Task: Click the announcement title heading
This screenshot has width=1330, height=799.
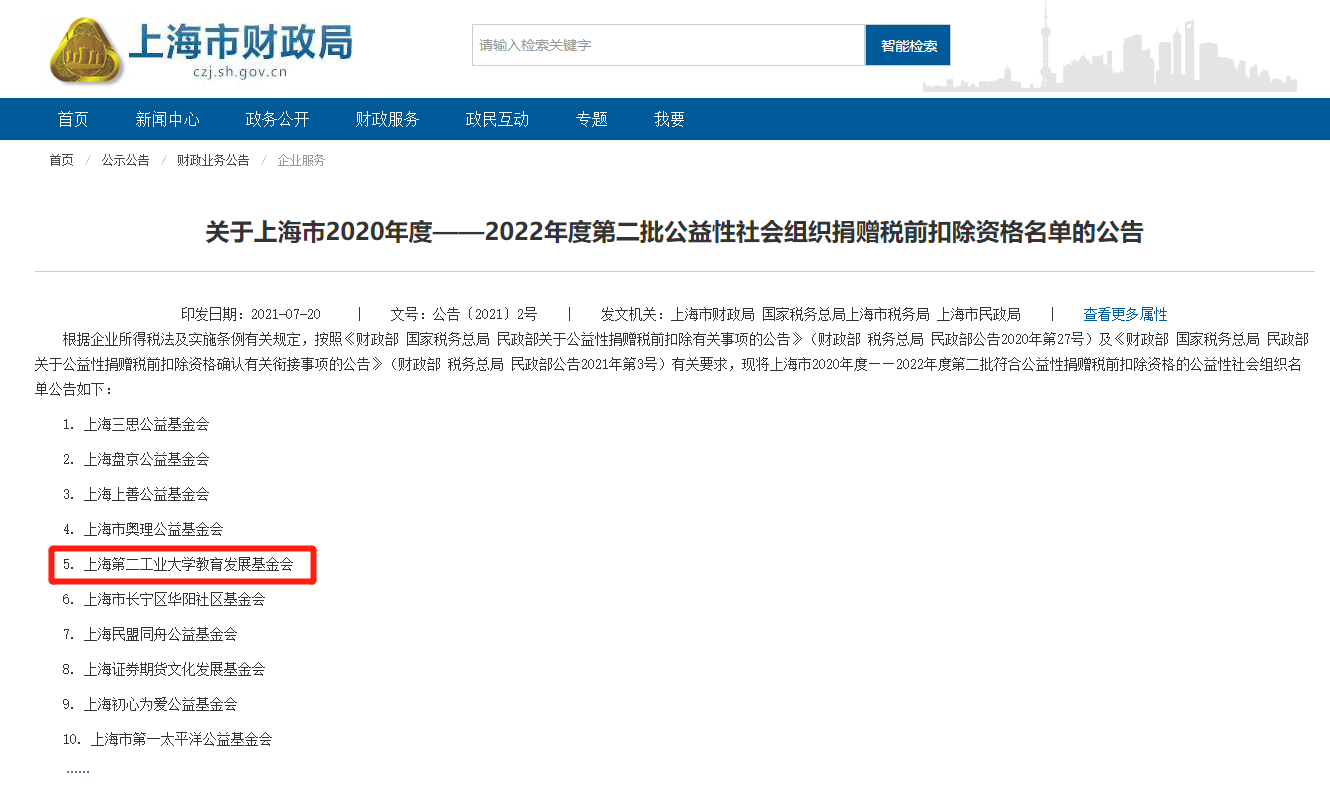Action: tap(674, 232)
